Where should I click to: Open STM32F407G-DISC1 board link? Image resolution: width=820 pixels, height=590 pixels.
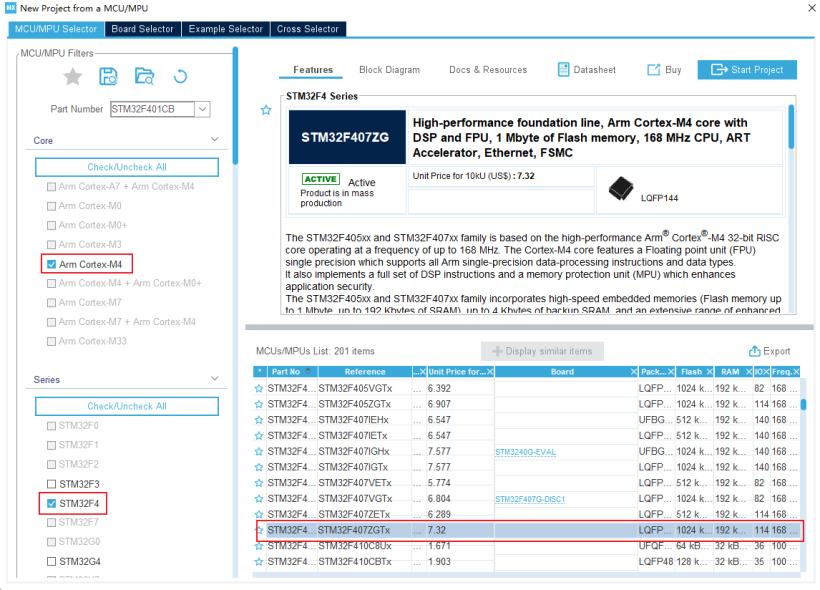click(x=530, y=499)
